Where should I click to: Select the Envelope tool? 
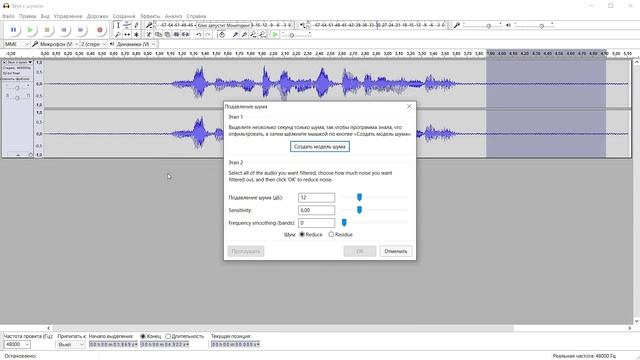pyautogui.click(x=127, y=25)
